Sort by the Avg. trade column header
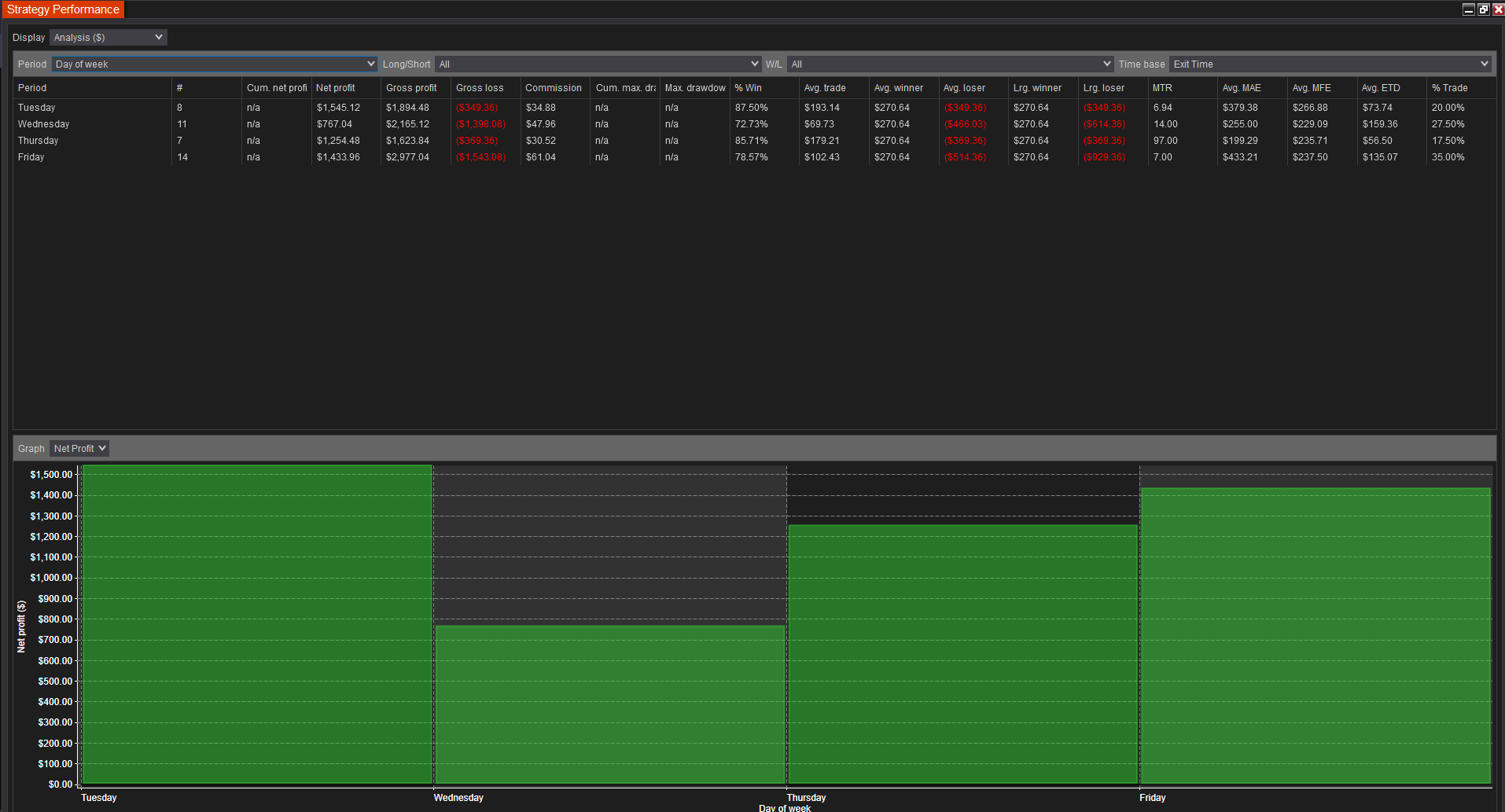This screenshot has height=812, width=1505. point(834,88)
